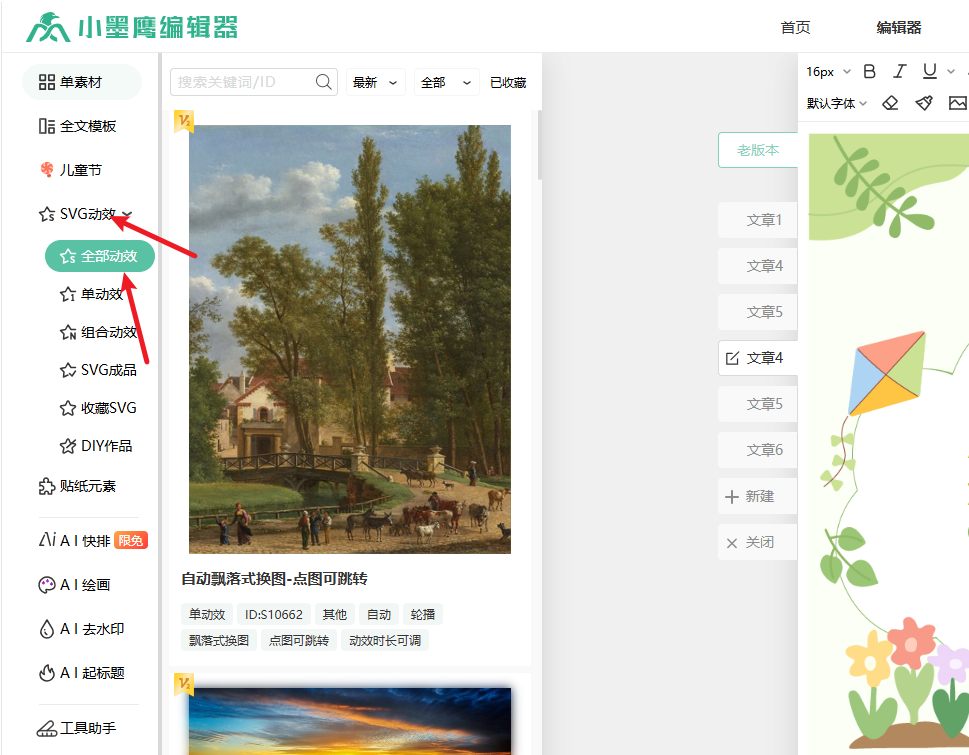This screenshot has height=755, width=969.
Task: Toggle bold text formatting
Action: [869, 71]
